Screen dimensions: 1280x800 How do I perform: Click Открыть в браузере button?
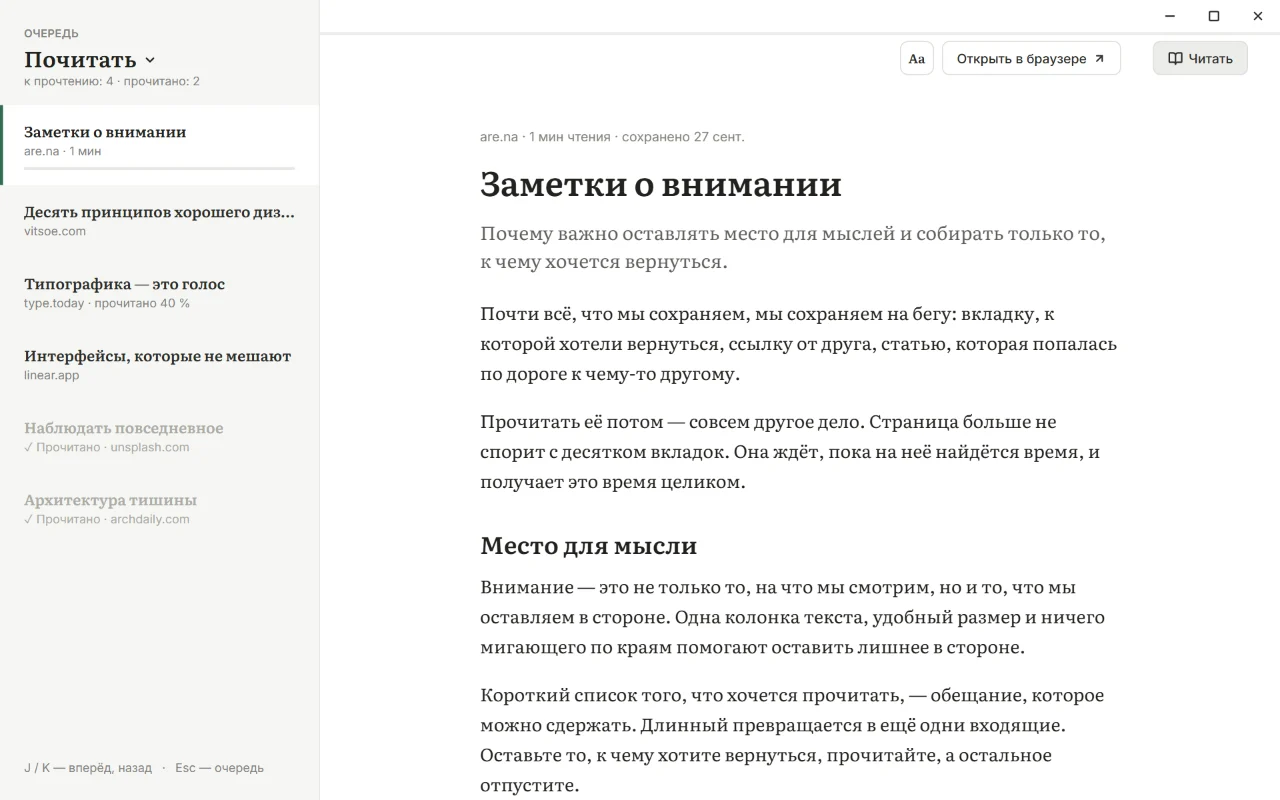[1031, 58]
